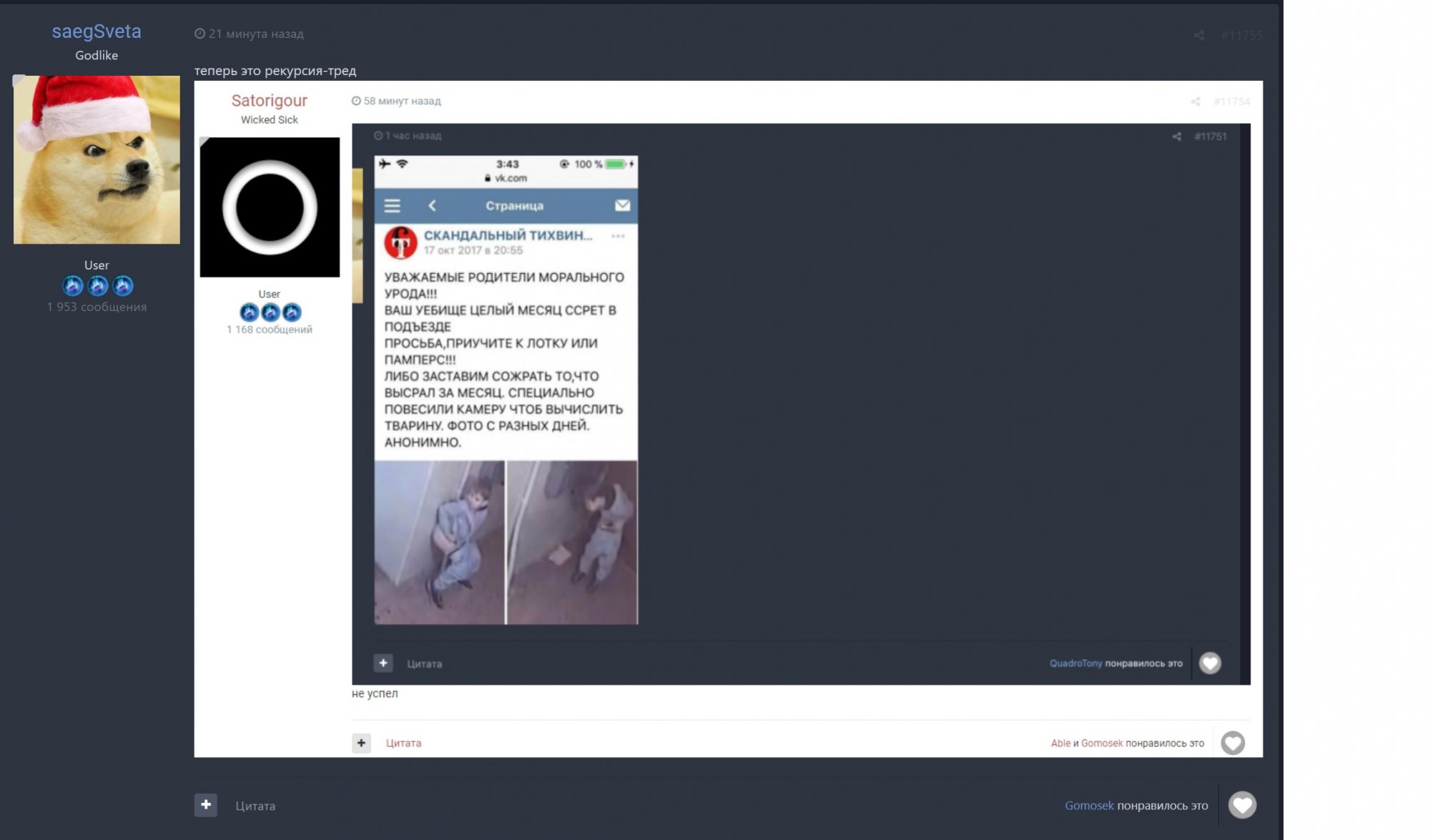The image size is (1430, 840).
Task: Open saegSveta's user profile name
Action: [97, 31]
